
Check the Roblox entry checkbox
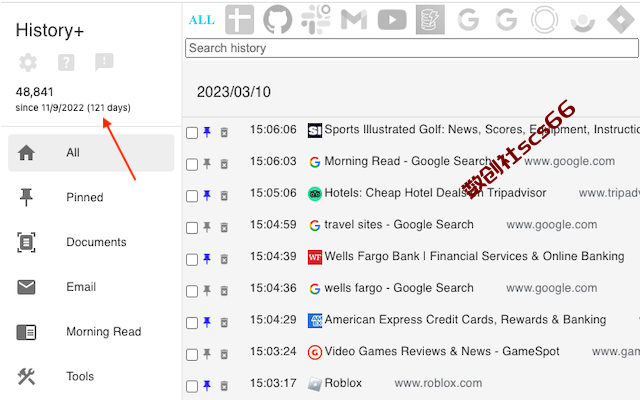192,386
